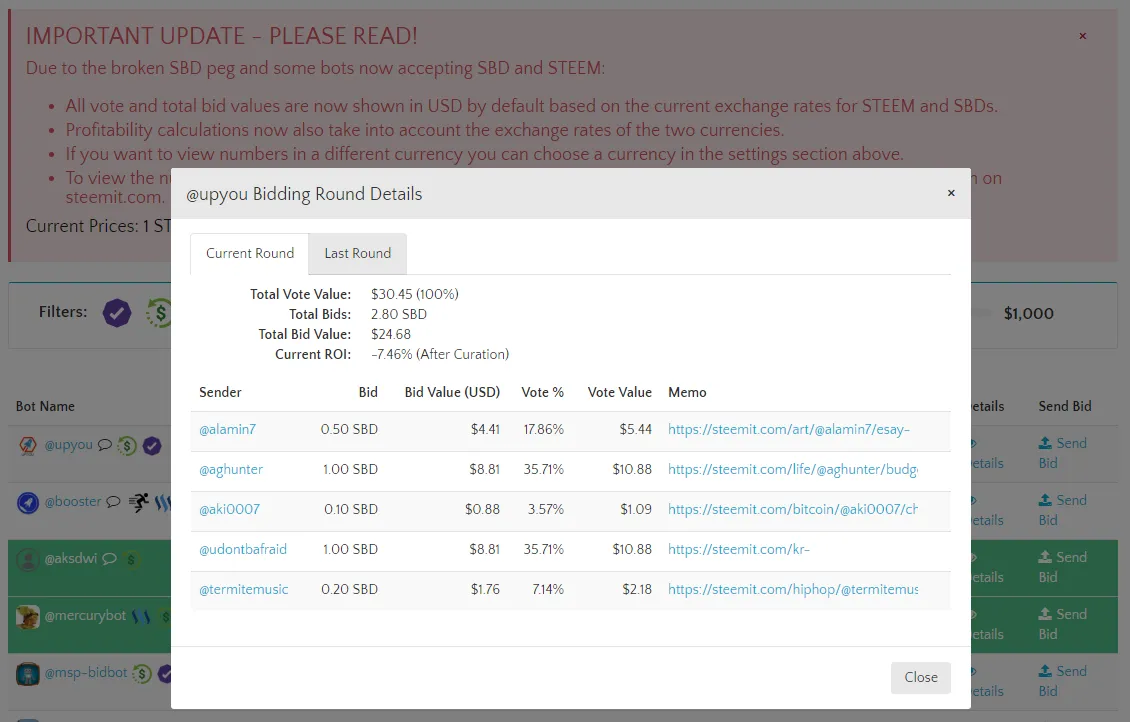Viewport: 1130px width, 722px height.
Task: Click Send Bid in the @msp-bidbot row
Action: click(1062, 681)
